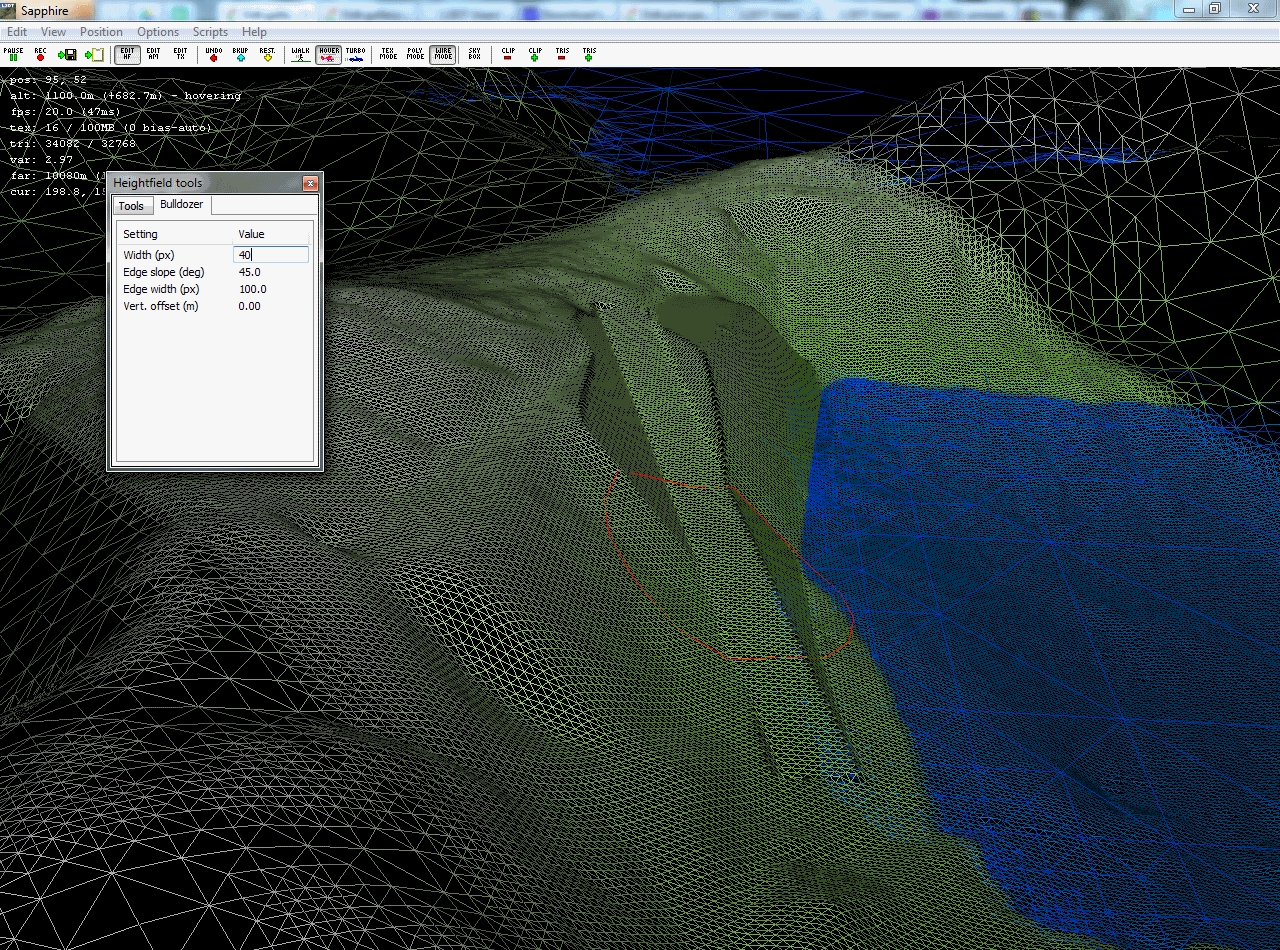The height and width of the screenshot is (950, 1280).
Task: Click the BKUP backup icon
Action: pos(239,55)
